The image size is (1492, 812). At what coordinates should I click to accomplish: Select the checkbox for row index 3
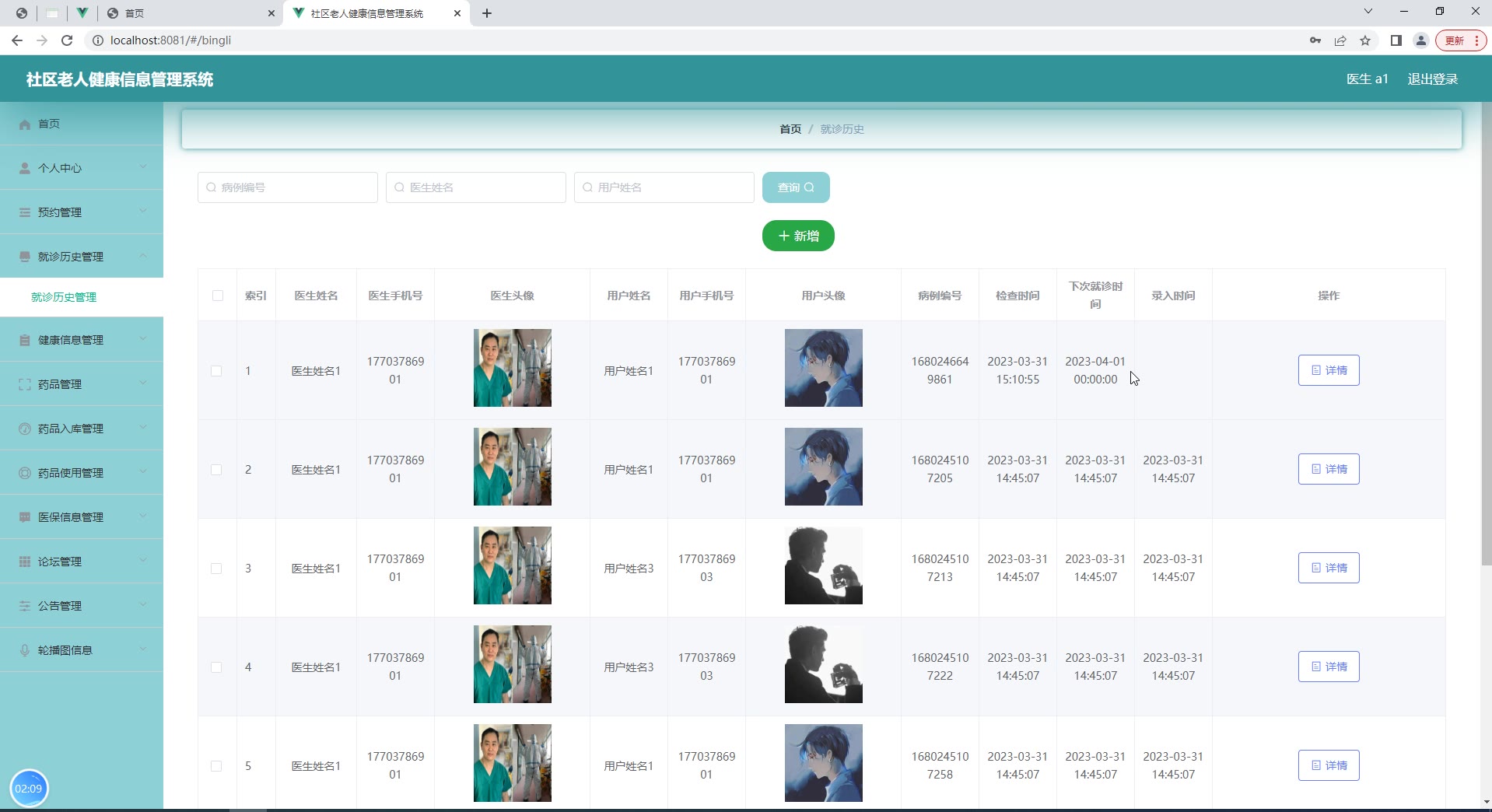(x=216, y=569)
